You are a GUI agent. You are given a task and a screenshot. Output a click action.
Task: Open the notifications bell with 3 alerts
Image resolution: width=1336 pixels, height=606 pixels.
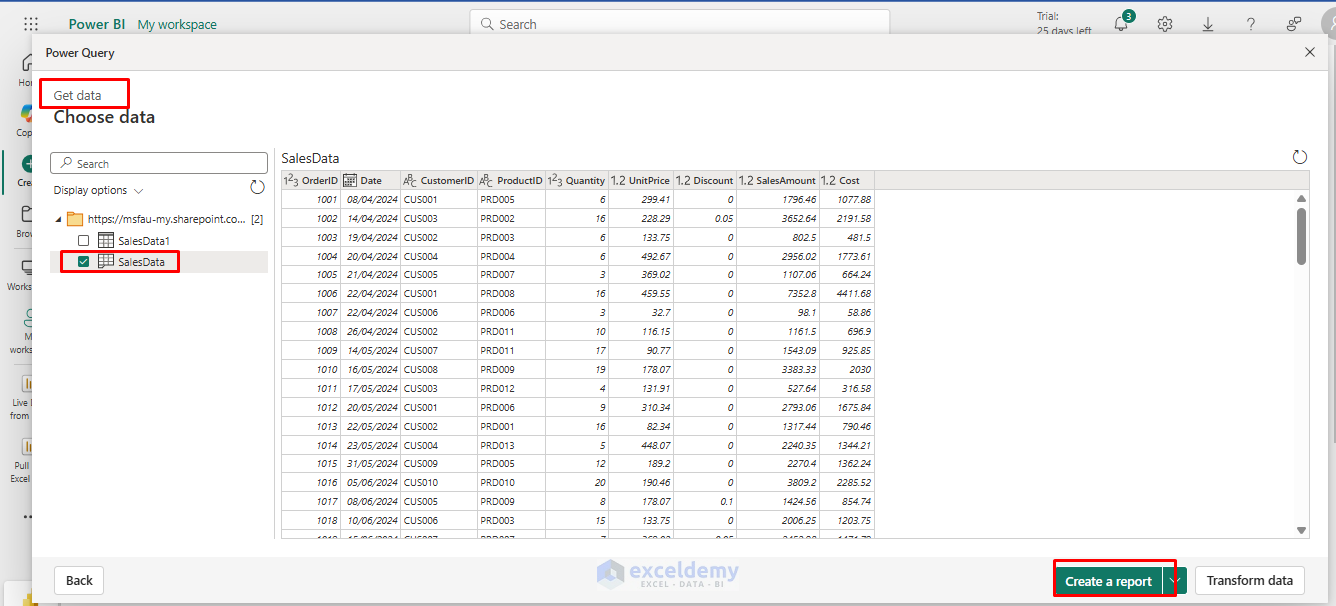(1120, 23)
